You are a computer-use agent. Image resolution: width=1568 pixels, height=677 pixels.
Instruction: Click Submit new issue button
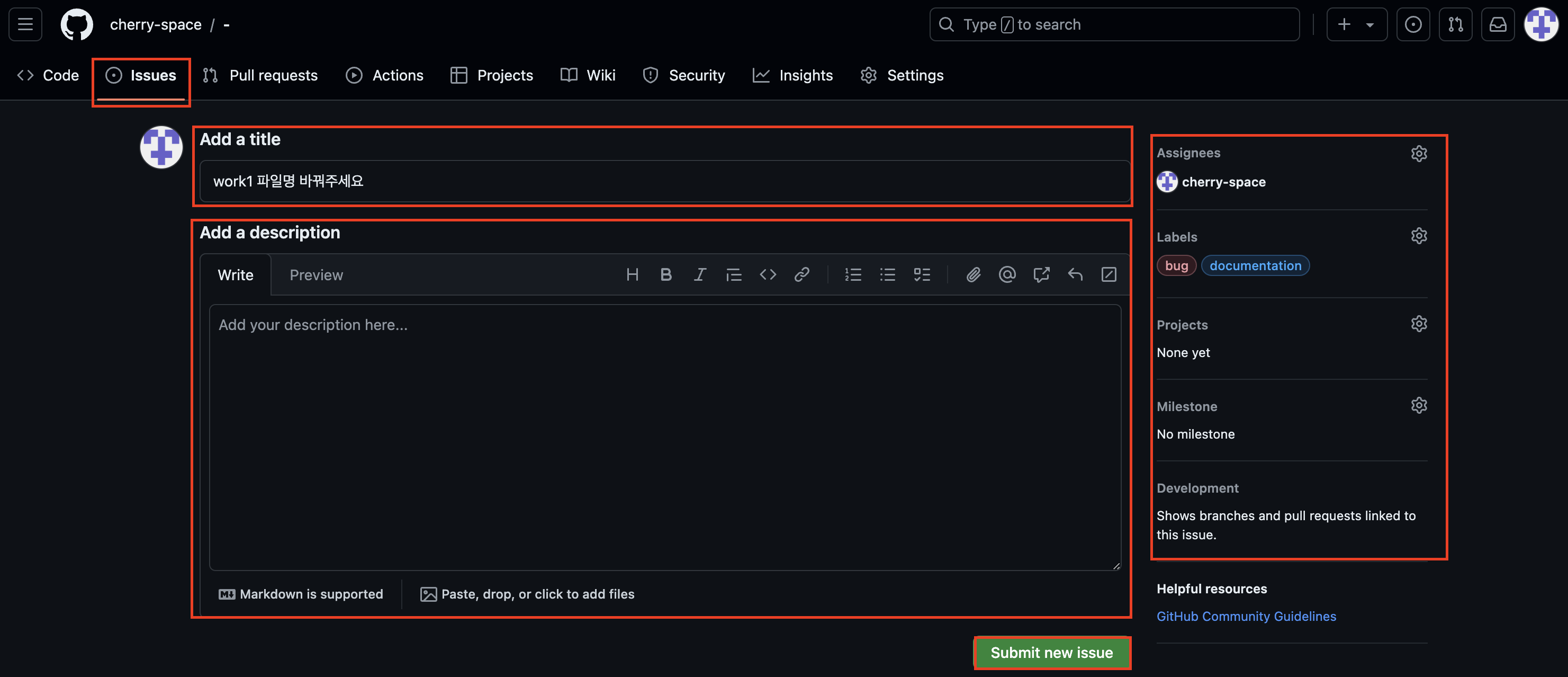tap(1051, 653)
